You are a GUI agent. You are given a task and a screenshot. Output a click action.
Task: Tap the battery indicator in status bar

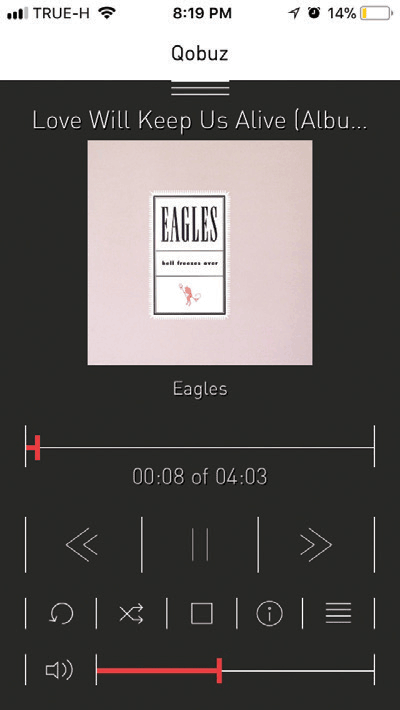click(376, 14)
